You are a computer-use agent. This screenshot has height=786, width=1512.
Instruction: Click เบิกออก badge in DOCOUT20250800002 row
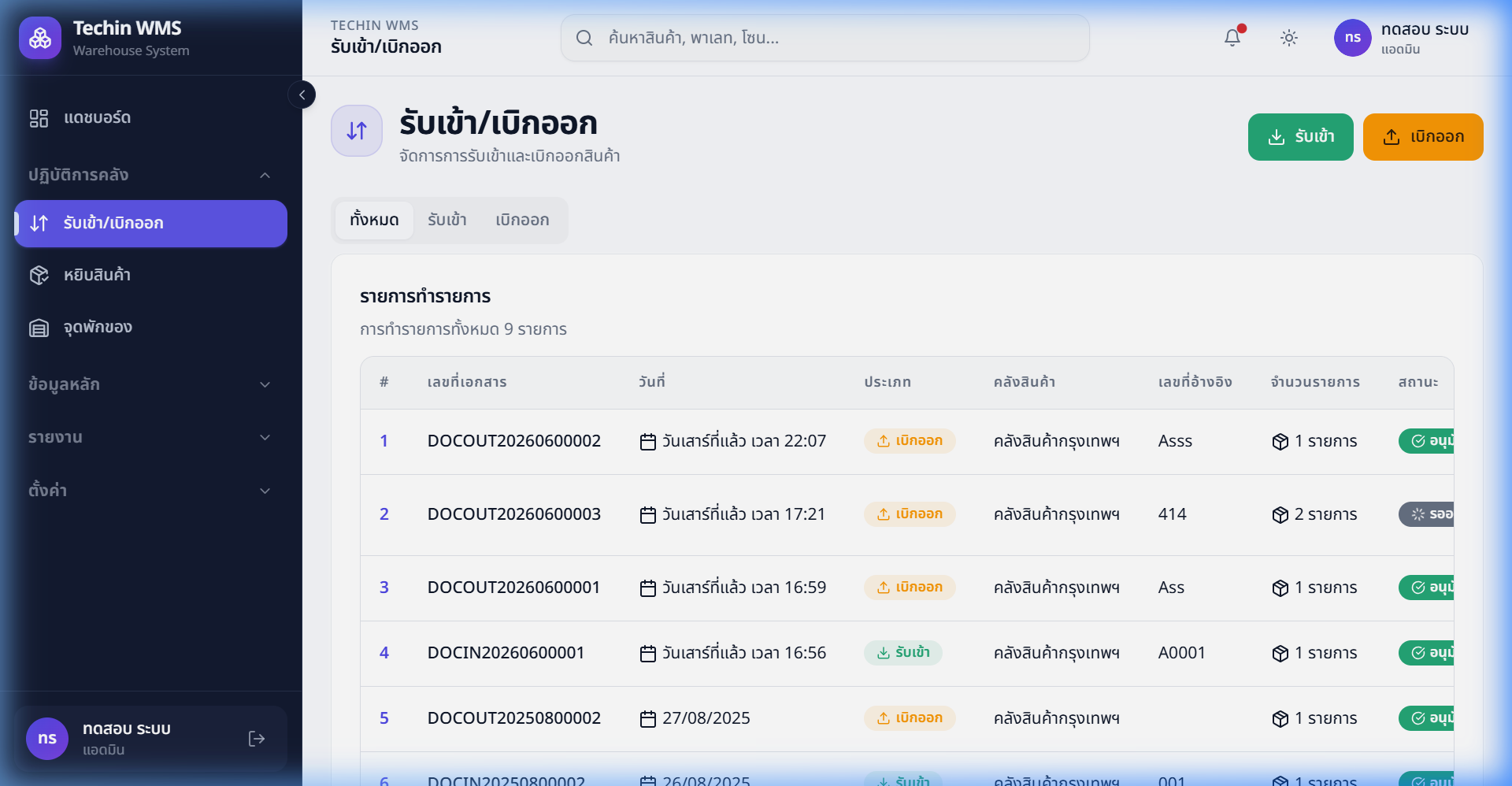click(910, 718)
